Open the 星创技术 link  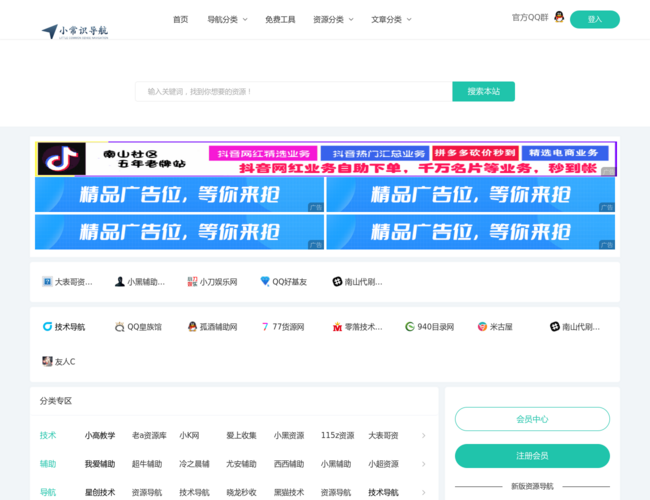click(100, 493)
